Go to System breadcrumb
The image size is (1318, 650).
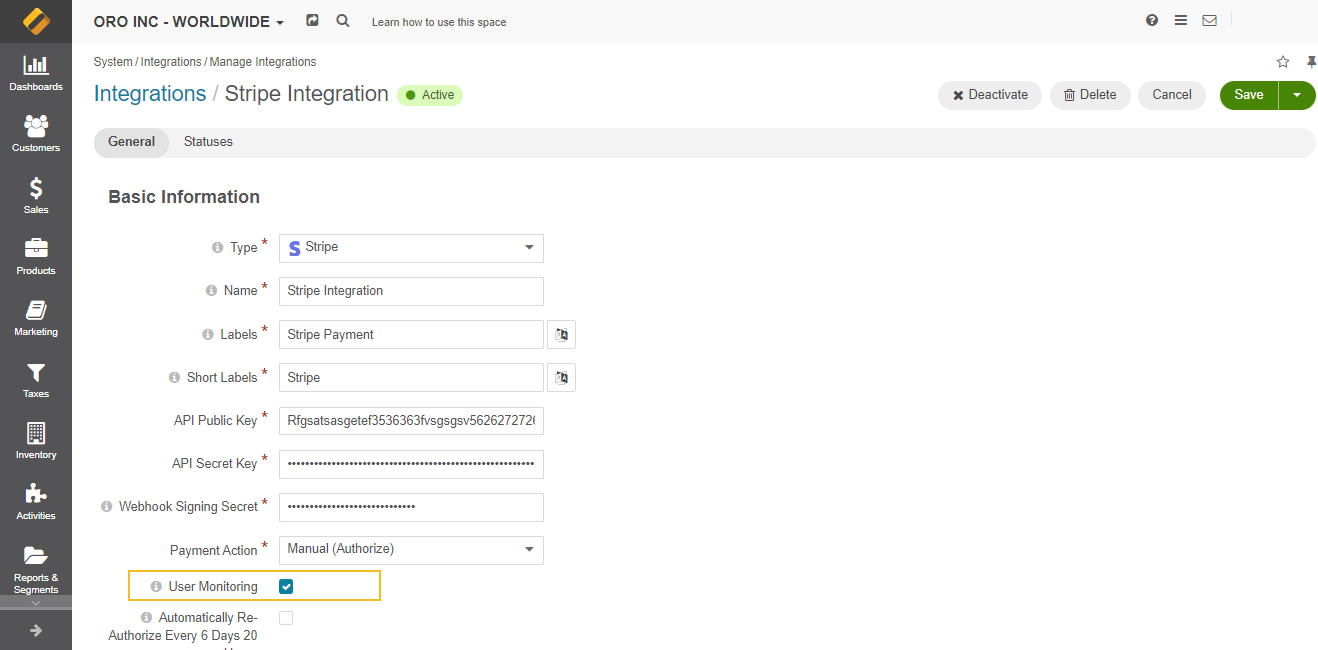[x=113, y=62]
